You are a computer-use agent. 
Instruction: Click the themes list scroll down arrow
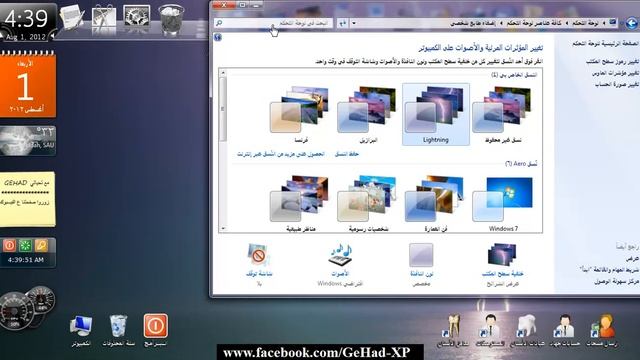(x=223, y=228)
